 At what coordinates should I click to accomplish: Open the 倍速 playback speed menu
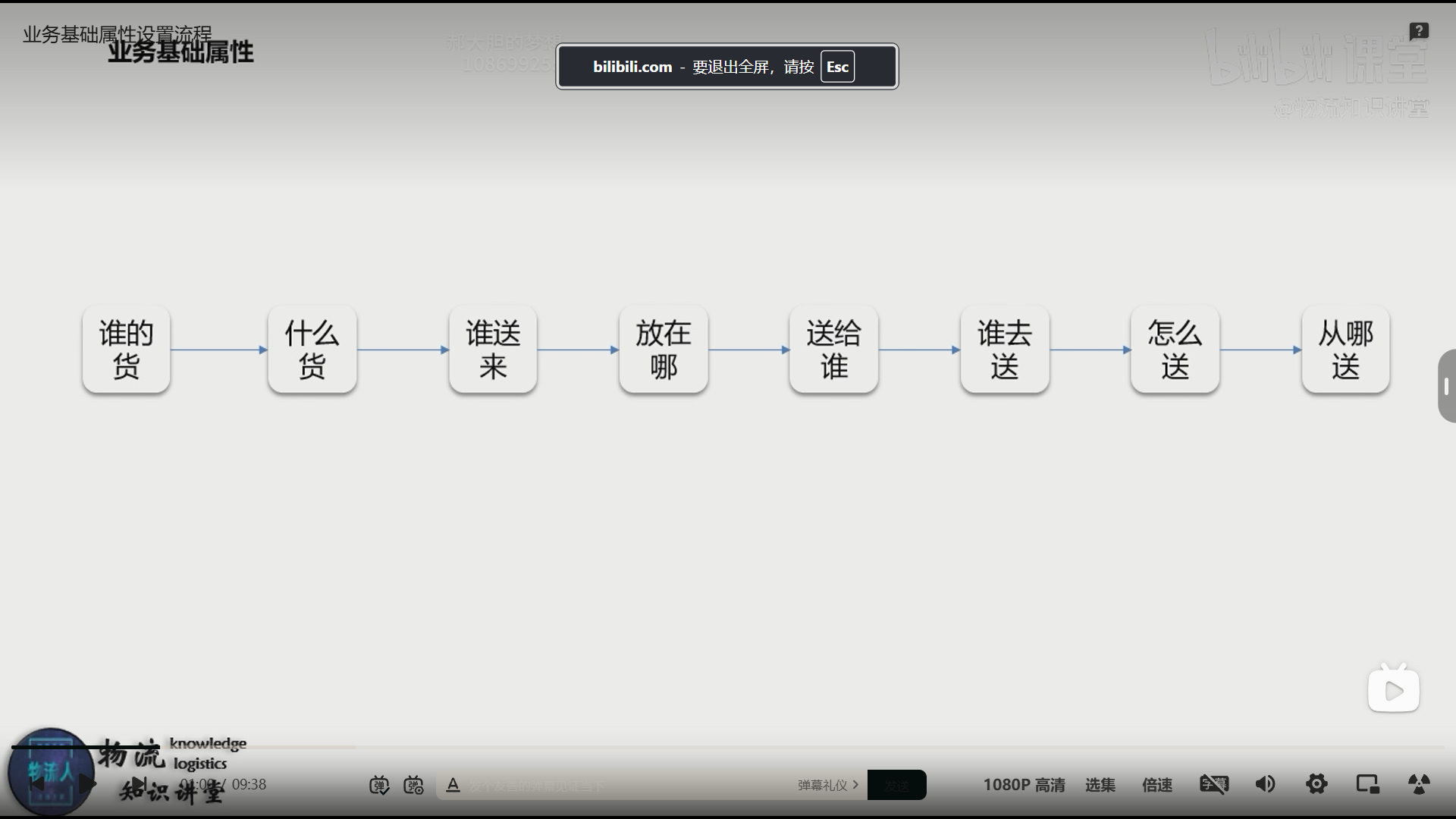tap(1157, 785)
